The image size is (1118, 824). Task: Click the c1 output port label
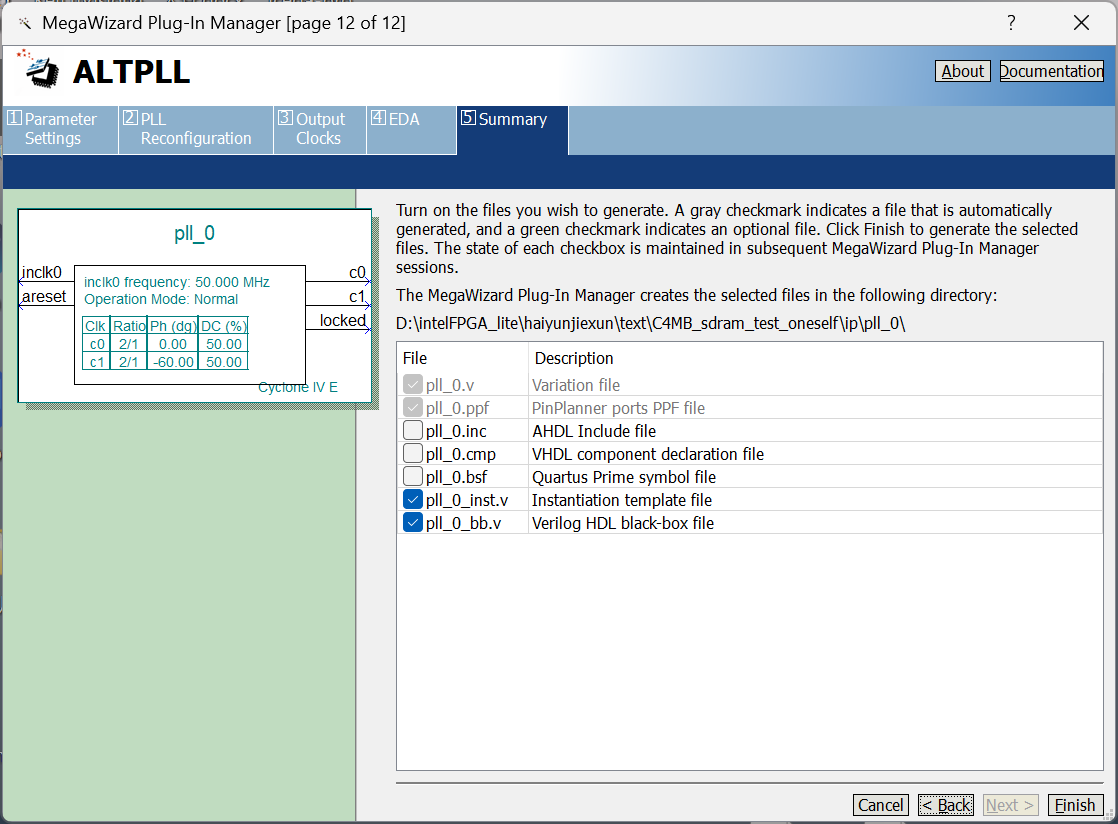coord(357,297)
